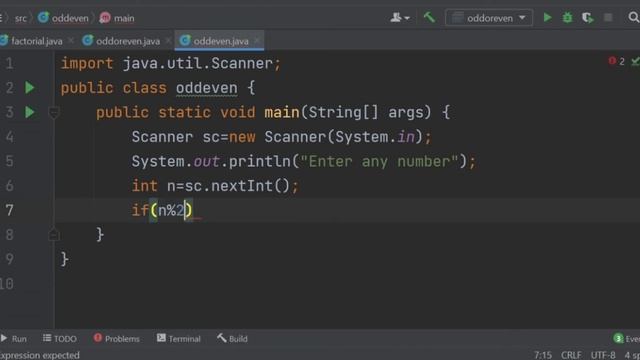The image size is (640, 360).
Task: Click the 'println' call on line 5
Action: (260, 161)
